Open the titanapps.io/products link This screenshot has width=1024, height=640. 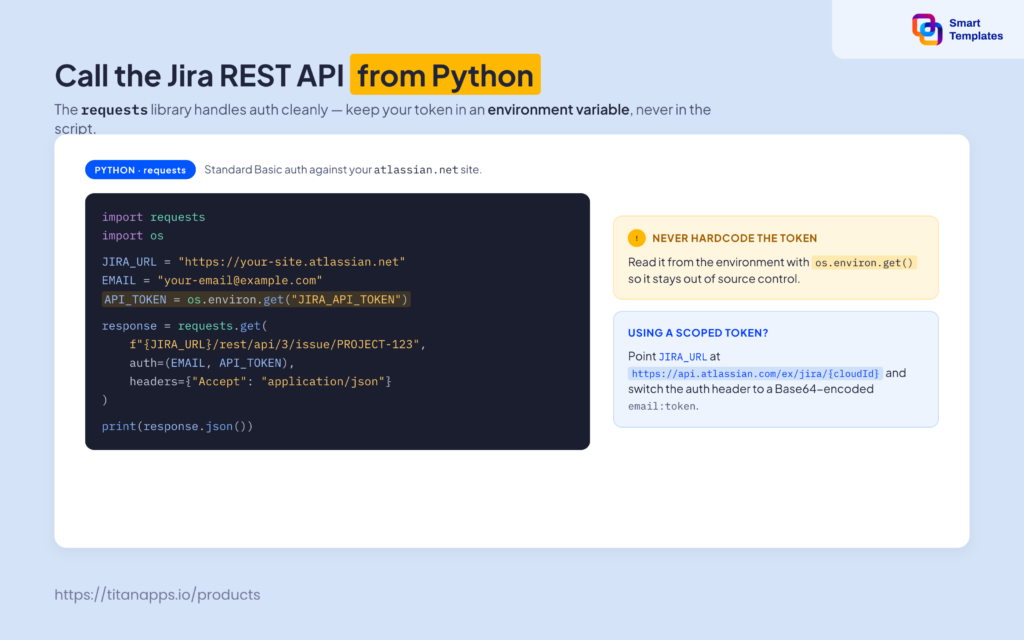[157, 594]
